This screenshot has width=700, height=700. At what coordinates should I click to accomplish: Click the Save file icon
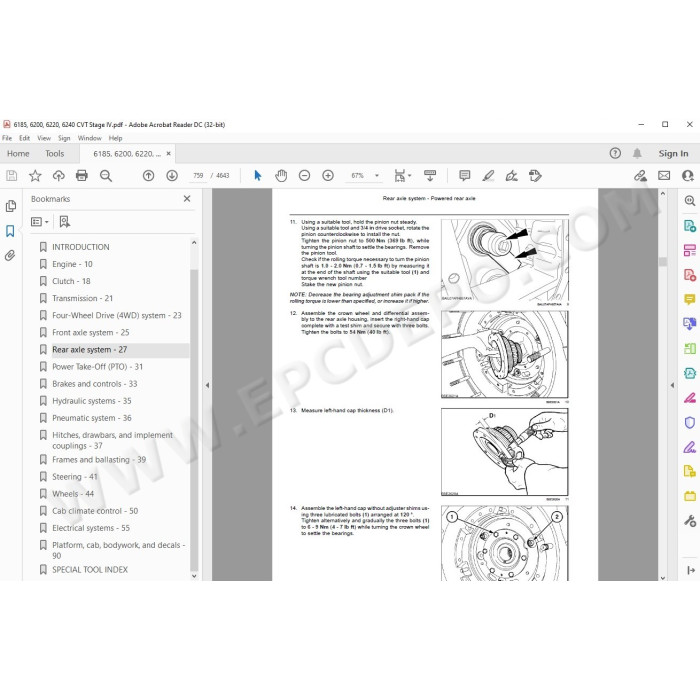coord(12,175)
